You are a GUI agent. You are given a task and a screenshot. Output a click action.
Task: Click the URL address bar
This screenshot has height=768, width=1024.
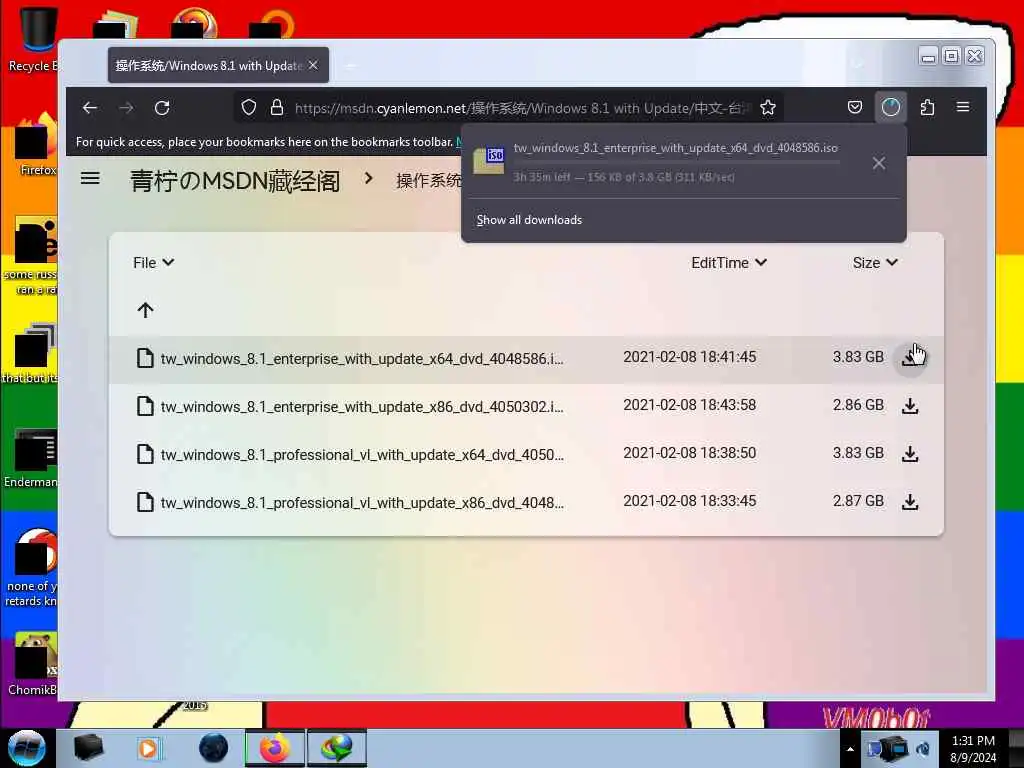click(509, 108)
